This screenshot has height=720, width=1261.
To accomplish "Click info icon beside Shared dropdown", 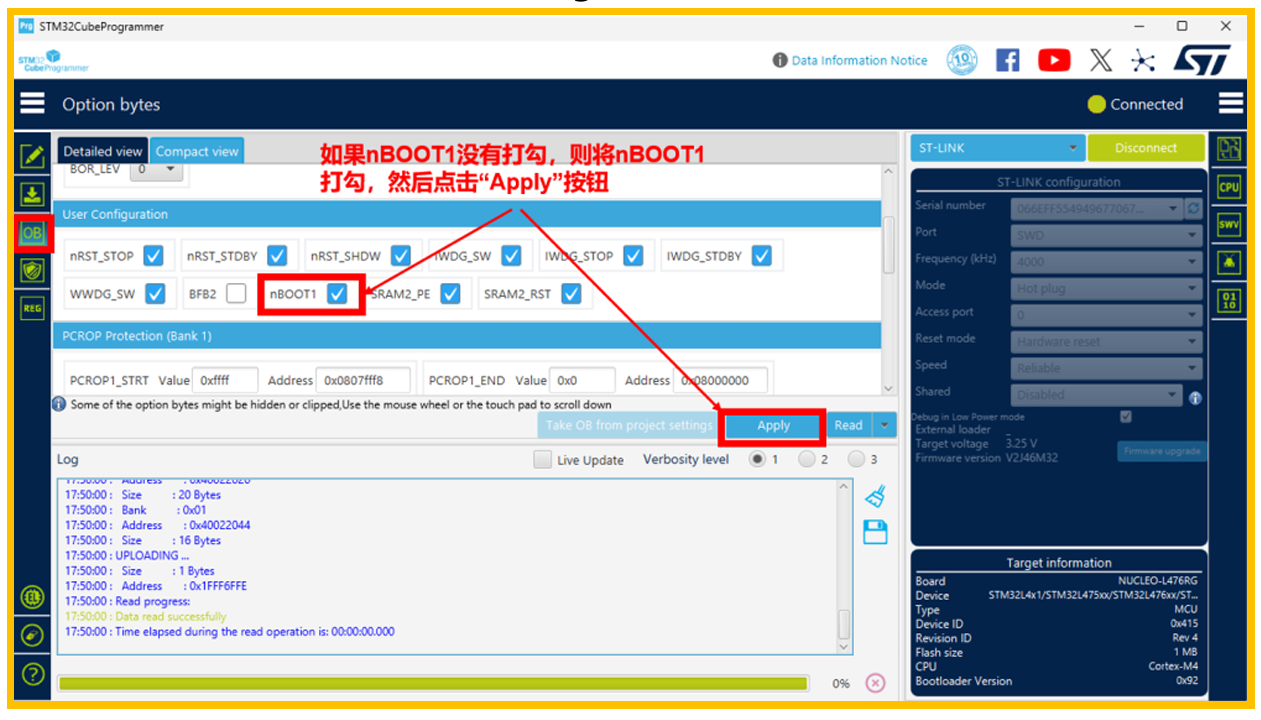I will click(x=1195, y=397).
